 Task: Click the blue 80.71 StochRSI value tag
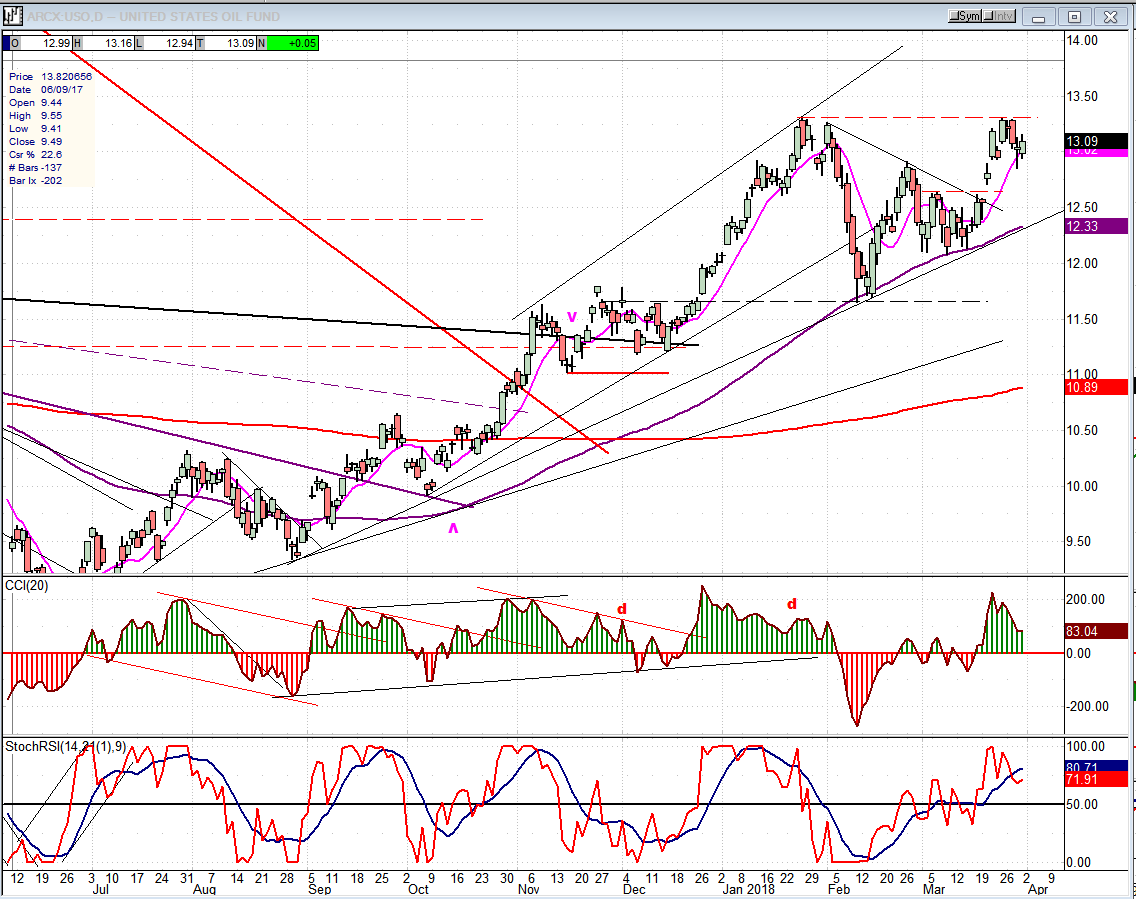[x=1097, y=766]
